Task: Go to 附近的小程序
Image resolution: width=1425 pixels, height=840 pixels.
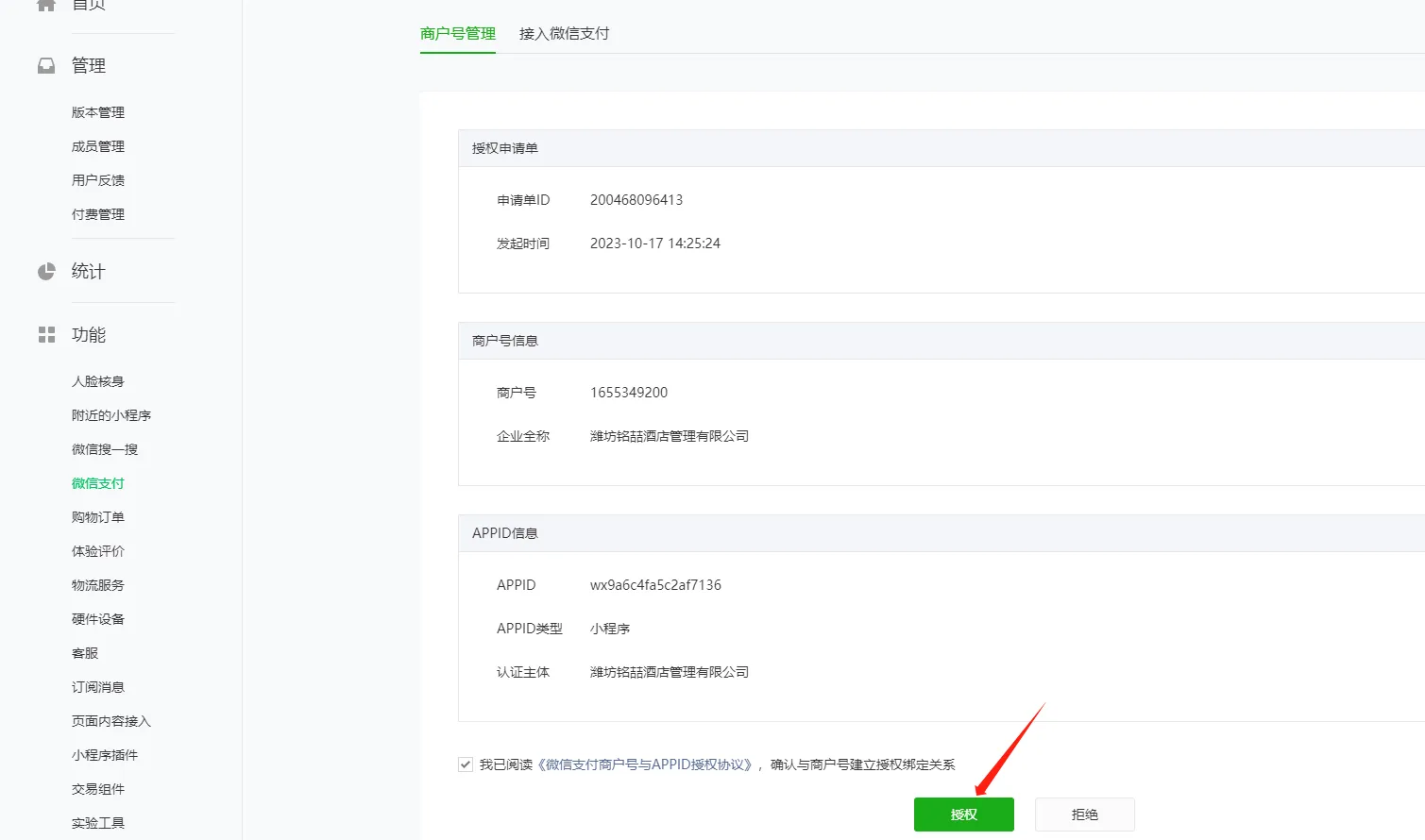Action: [110, 414]
